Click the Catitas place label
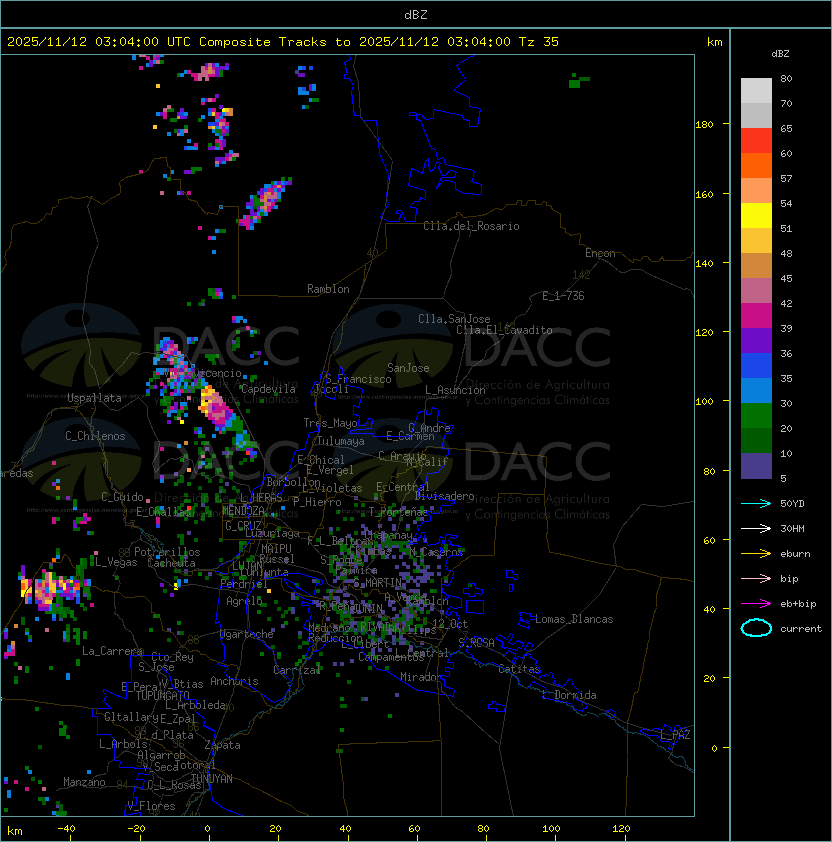The width and height of the screenshot is (832, 842). 519,669
